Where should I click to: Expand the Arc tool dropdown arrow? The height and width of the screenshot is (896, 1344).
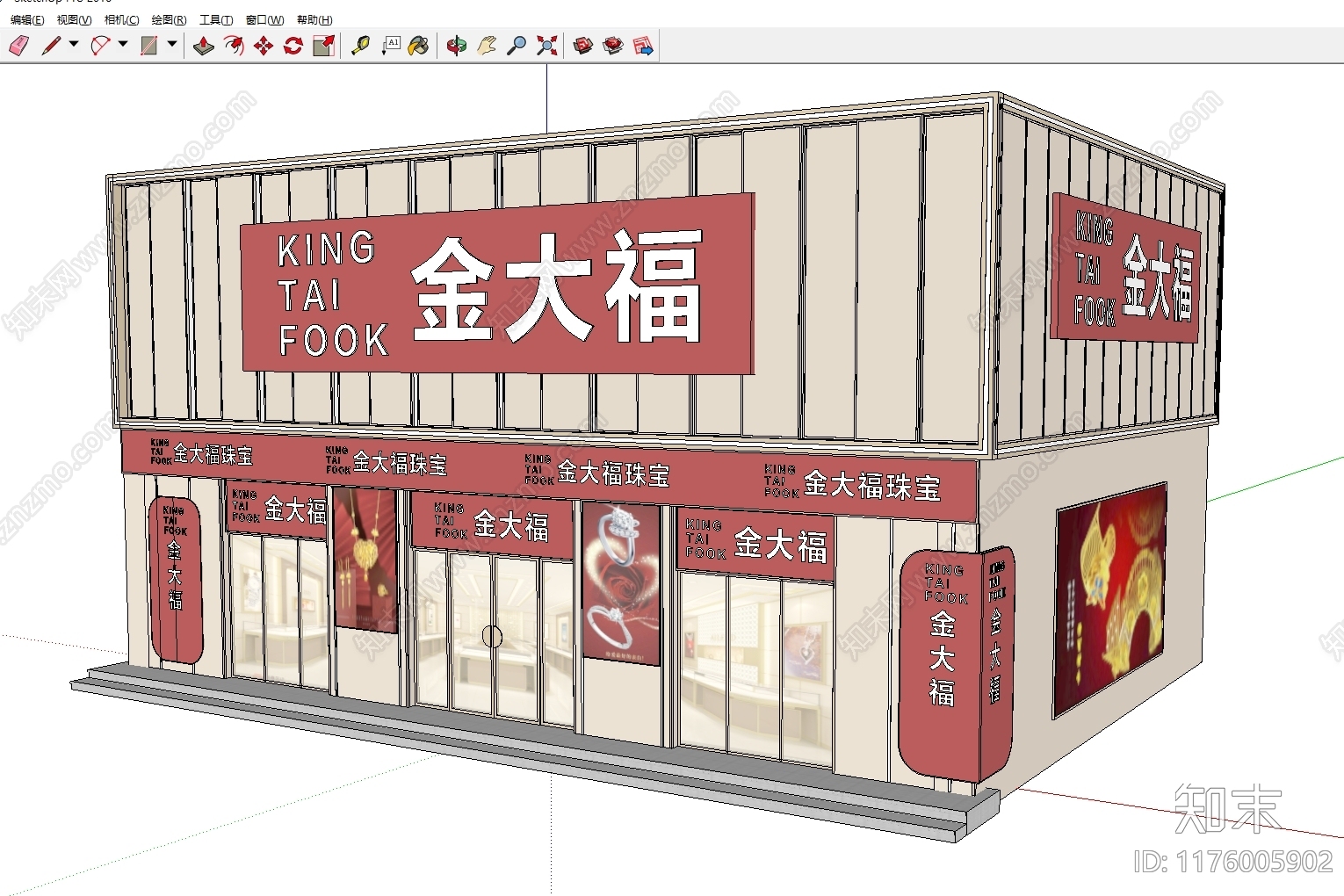coord(123,44)
